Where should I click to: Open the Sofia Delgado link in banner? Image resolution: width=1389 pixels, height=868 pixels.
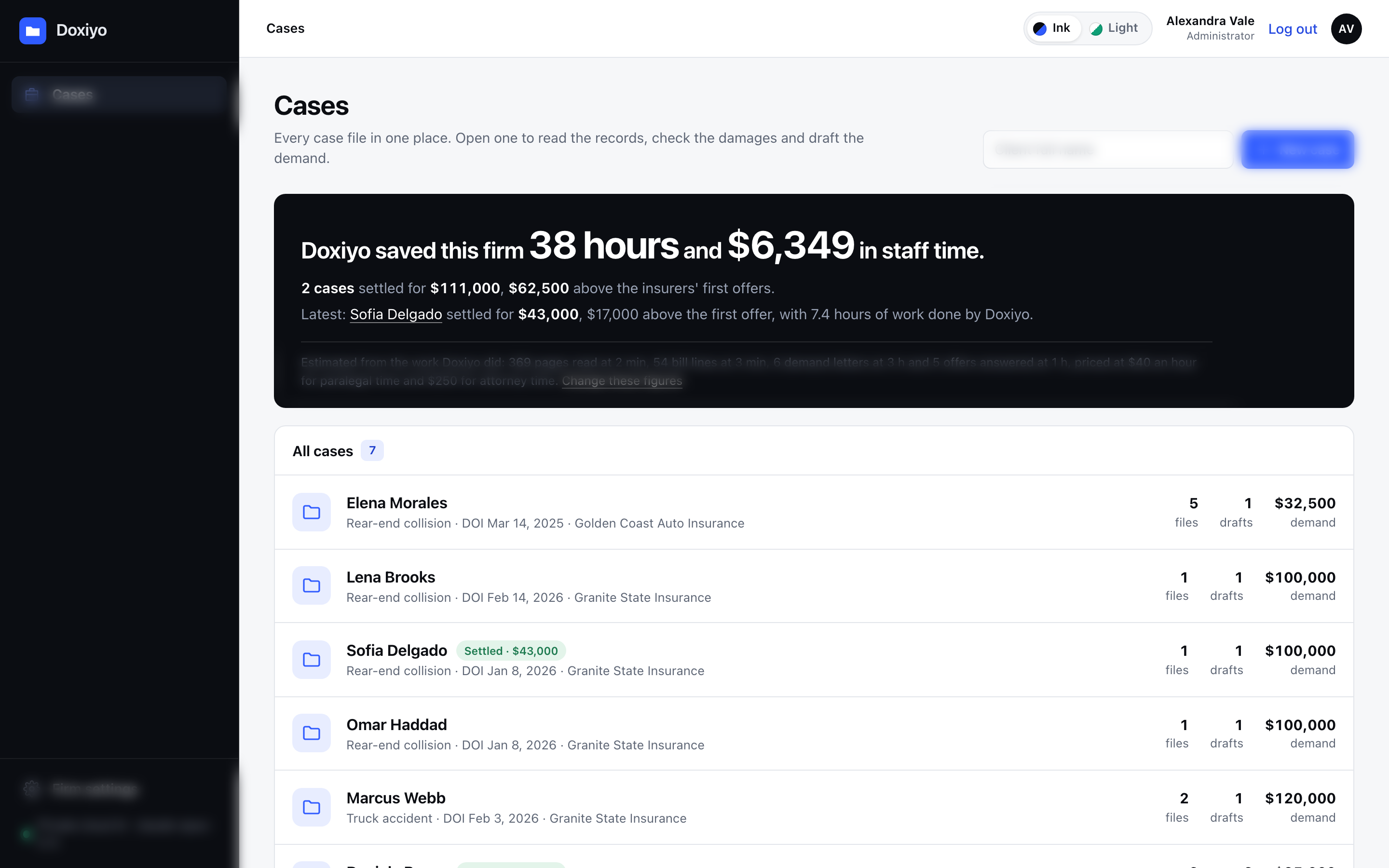tap(396, 314)
